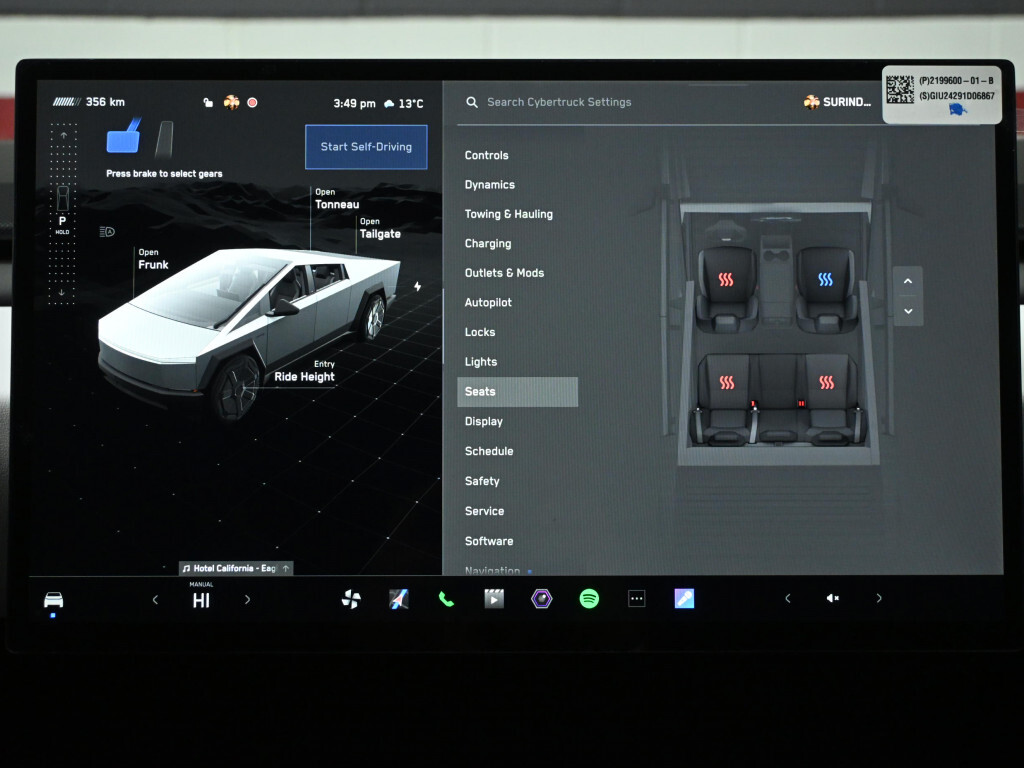
Task: Toggle rear right seat heater
Action: (x=826, y=382)
